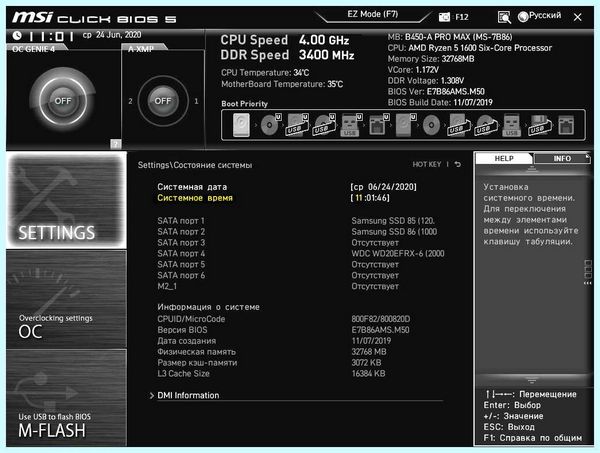The width and height of the screenshot is (600, 453).
Task: Select the M2_1 row
Action: tap(300, 286)
